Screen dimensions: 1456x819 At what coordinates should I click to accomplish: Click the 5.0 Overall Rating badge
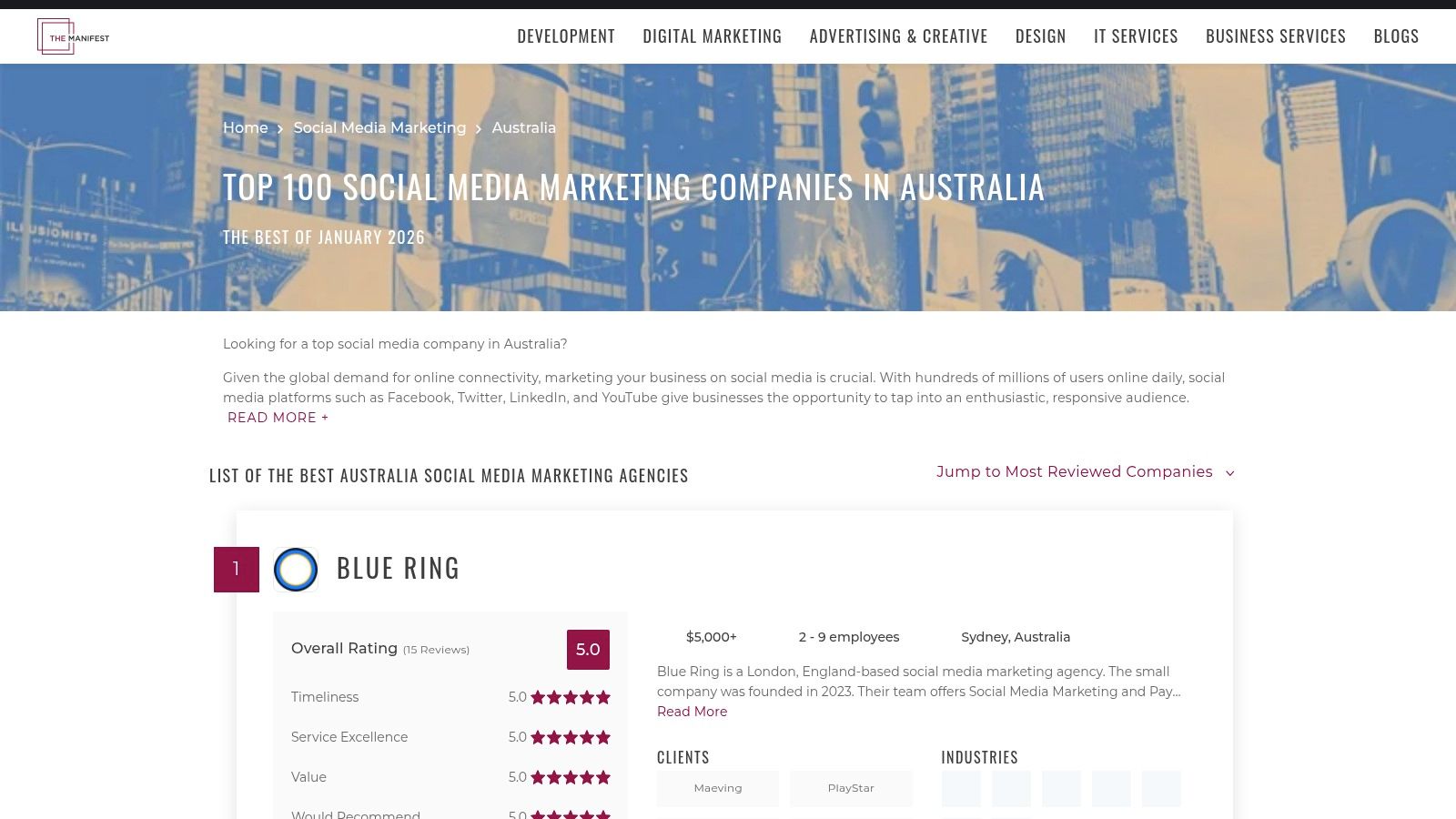588,649
